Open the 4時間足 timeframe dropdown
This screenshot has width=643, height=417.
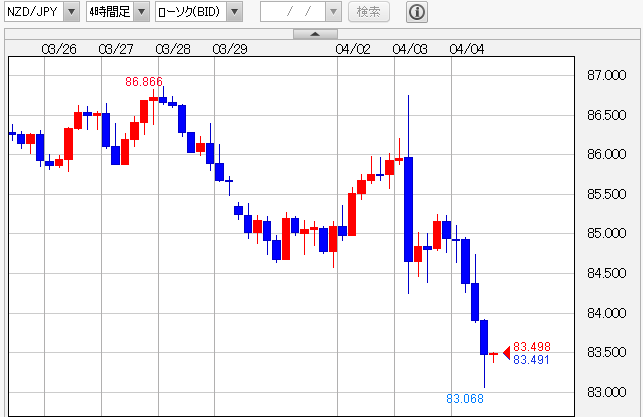coord(140,12)
